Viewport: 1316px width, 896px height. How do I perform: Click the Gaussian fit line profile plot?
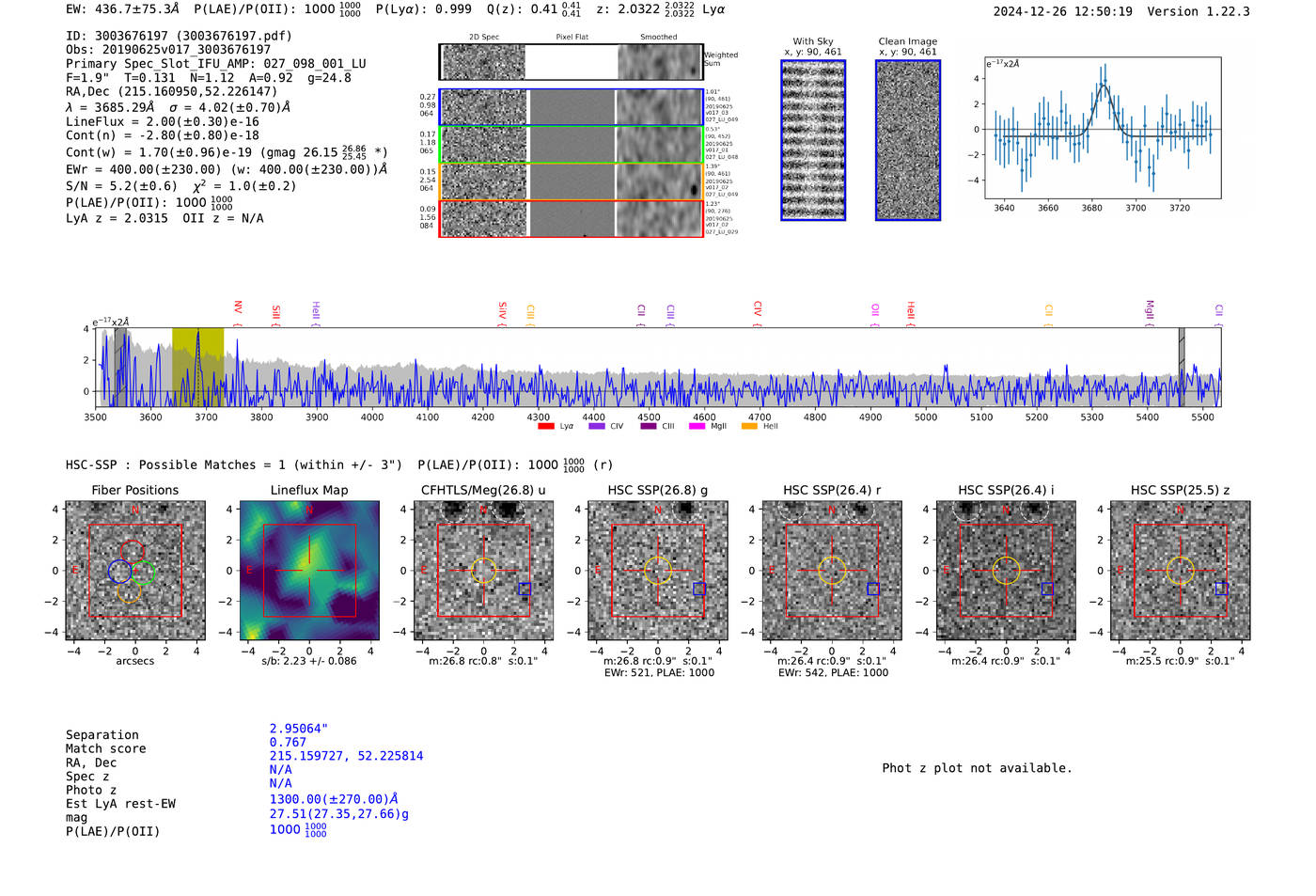(1103, 128)
